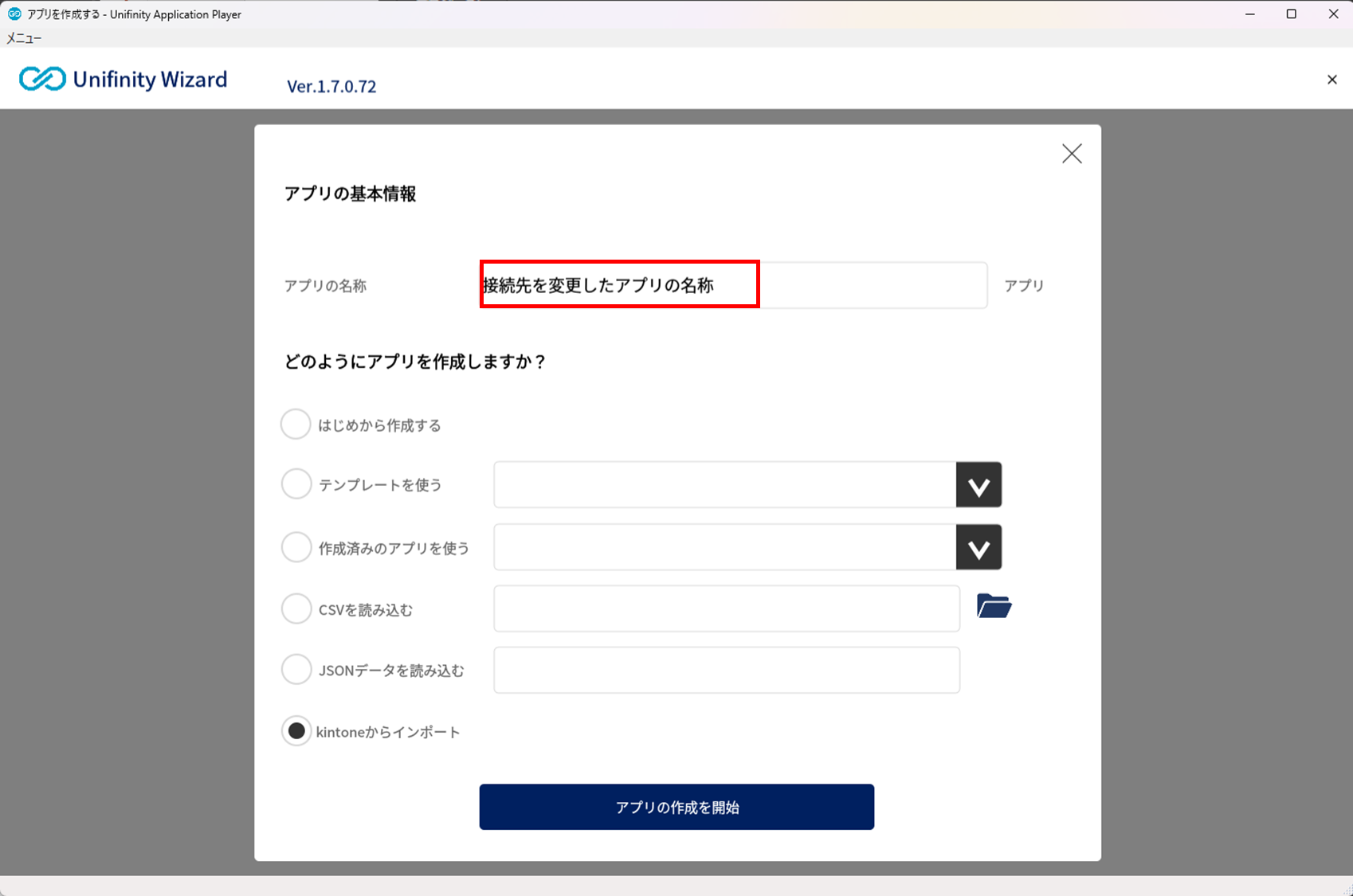
Task: Click the folder icon to browse CSV
Action: coord(994,607)
